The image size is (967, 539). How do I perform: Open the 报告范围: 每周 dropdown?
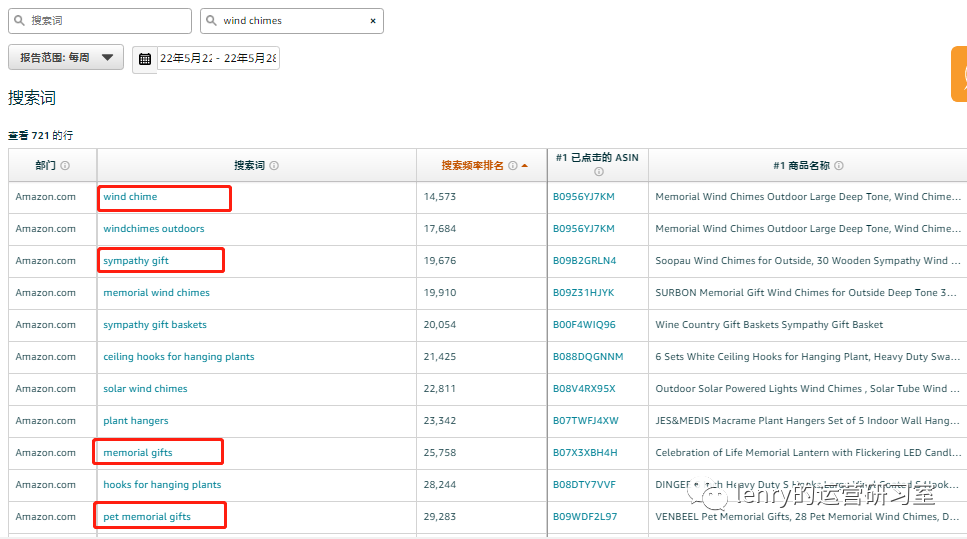(x=66, y=57)
